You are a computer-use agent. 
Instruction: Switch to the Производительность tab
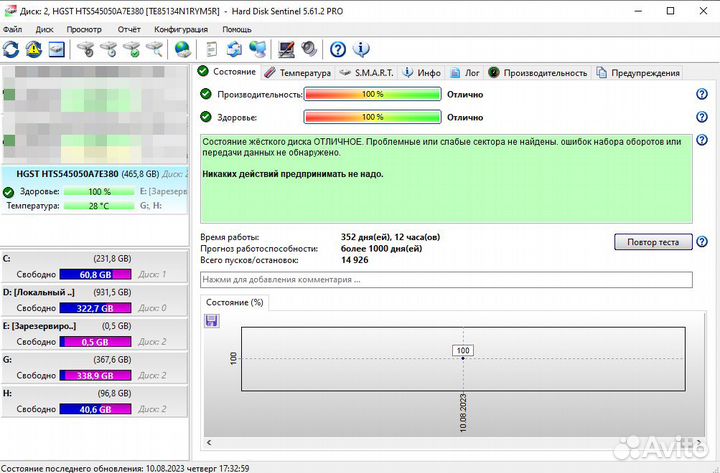click(x=538, y=73)
